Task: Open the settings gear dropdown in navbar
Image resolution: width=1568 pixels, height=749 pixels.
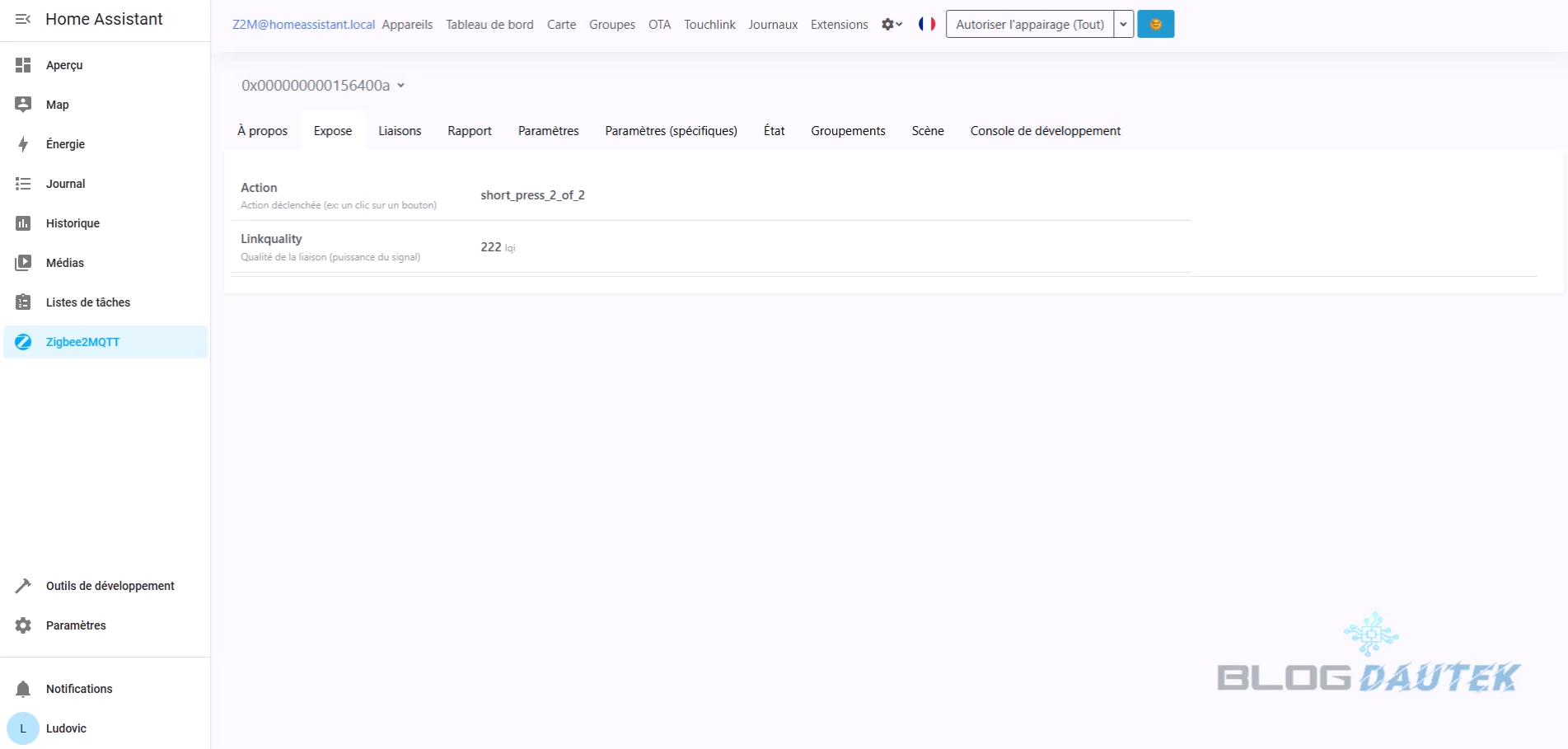Action: [x=892, y=25]
